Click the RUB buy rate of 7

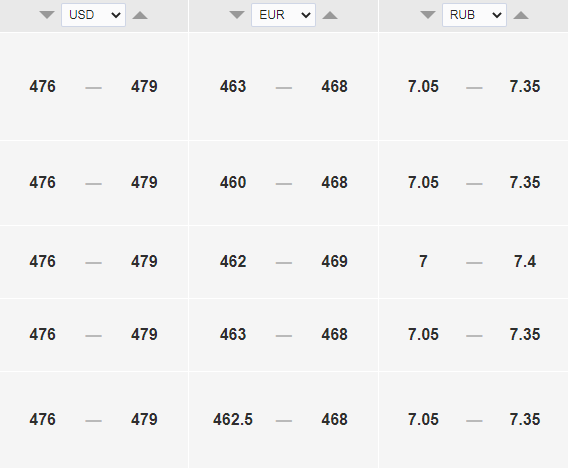click(x=423, y=262)
